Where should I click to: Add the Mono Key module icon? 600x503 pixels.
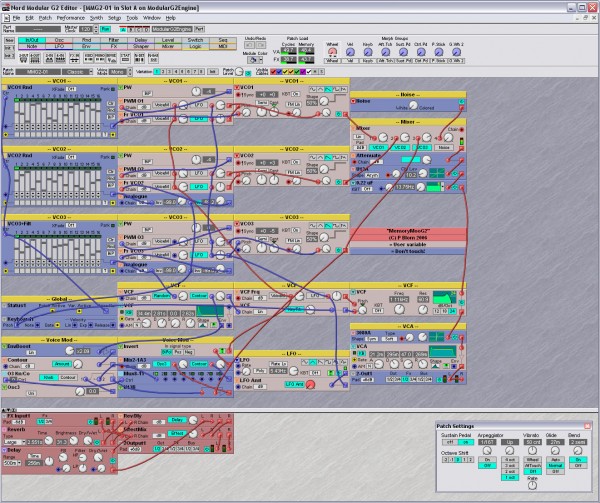100,58
